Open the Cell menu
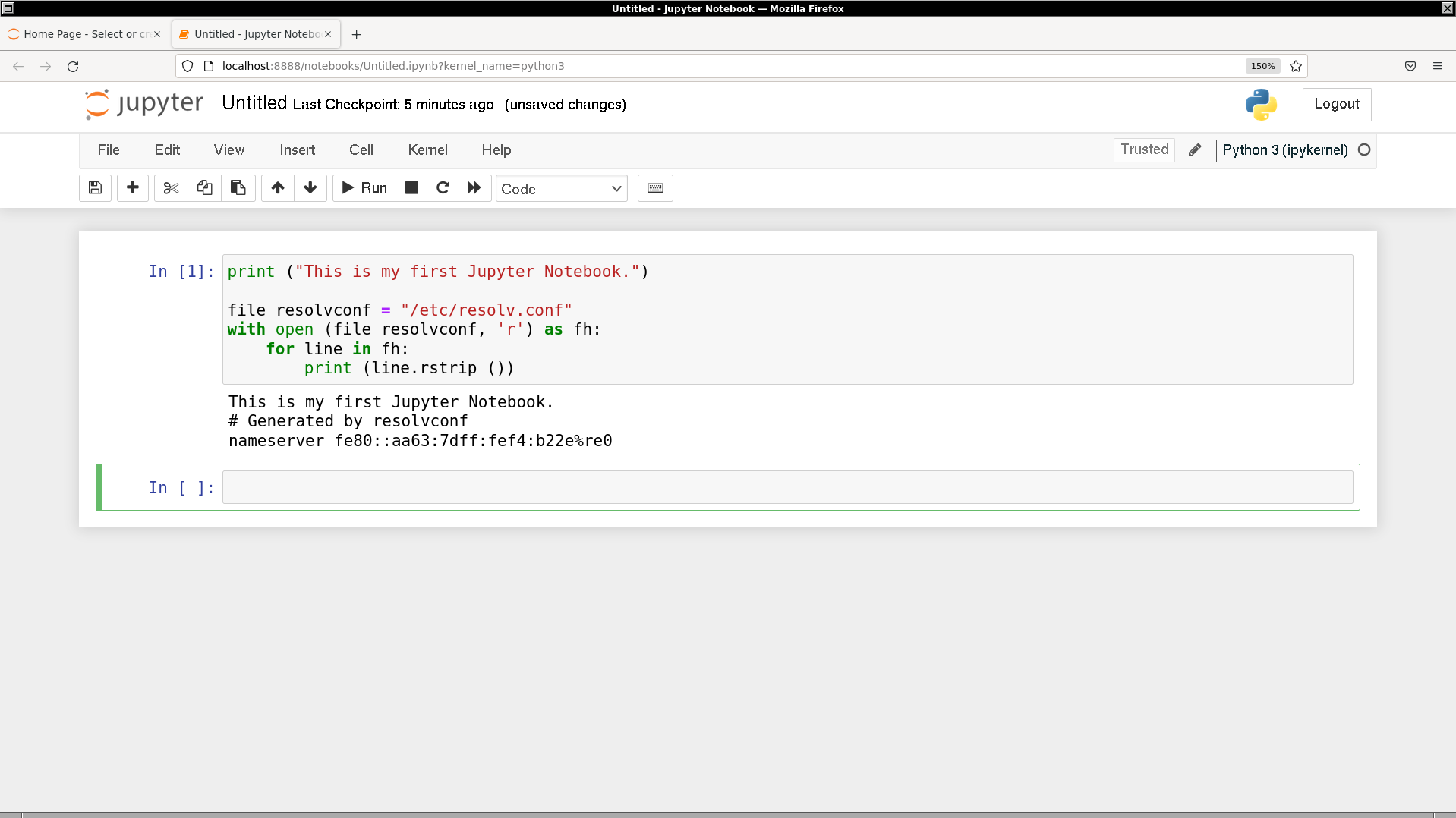The width and height of the screenshot is (1456, 818). (x=361, y=150)
